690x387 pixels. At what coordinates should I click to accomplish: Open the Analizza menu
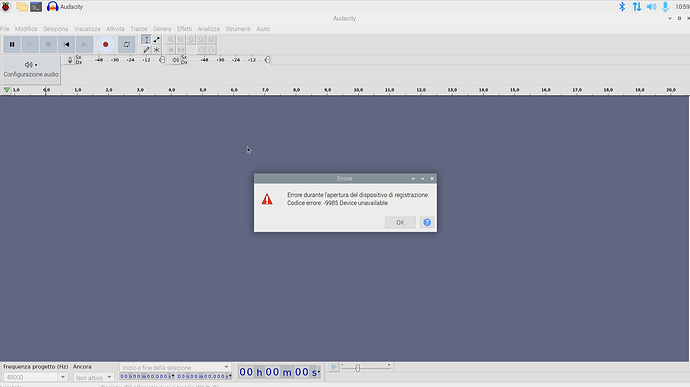tap(209, 29)
